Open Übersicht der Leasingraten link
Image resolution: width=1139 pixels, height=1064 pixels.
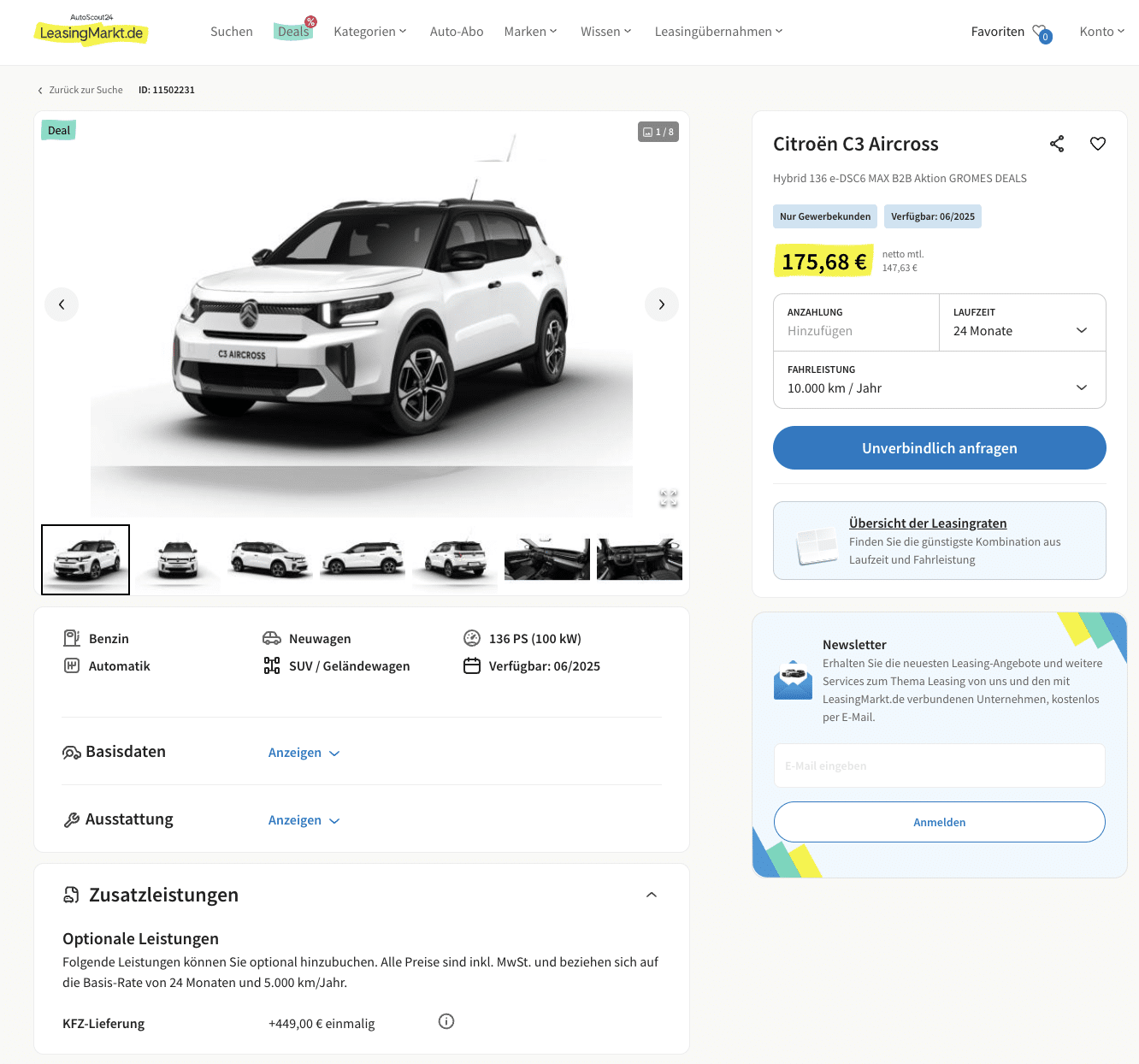[928, 523]
